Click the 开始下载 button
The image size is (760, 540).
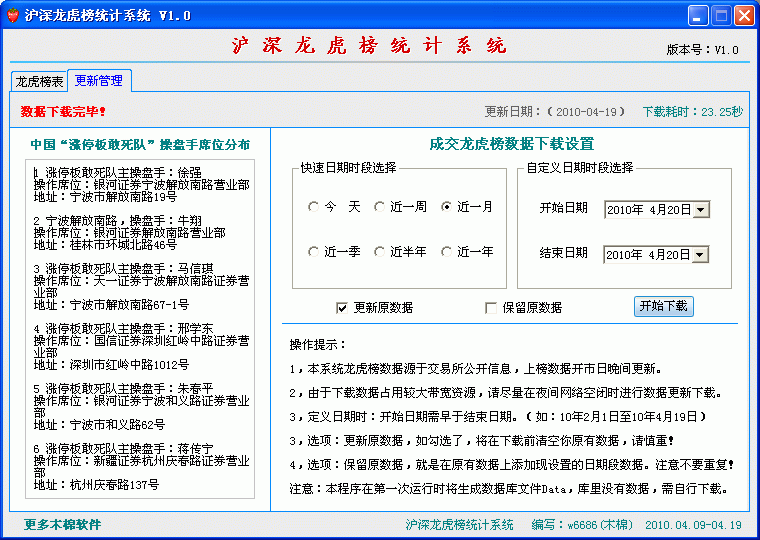coord(664,306)
